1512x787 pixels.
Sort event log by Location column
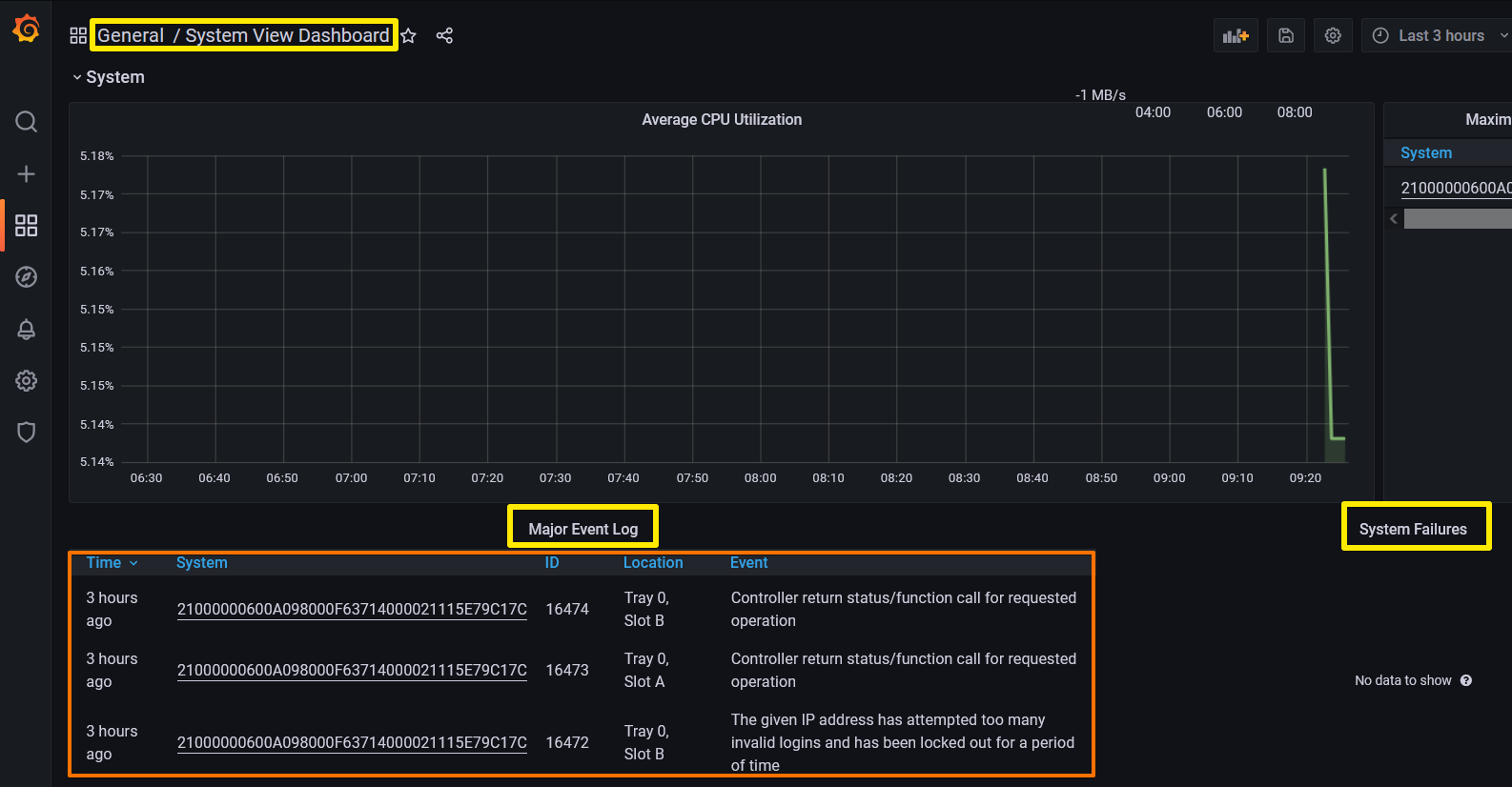[653, 563]
